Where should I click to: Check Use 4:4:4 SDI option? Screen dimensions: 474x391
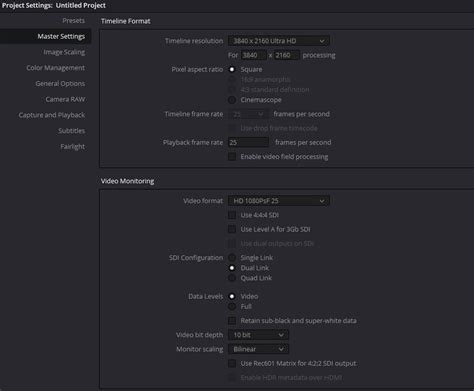(x=232, y=215)
